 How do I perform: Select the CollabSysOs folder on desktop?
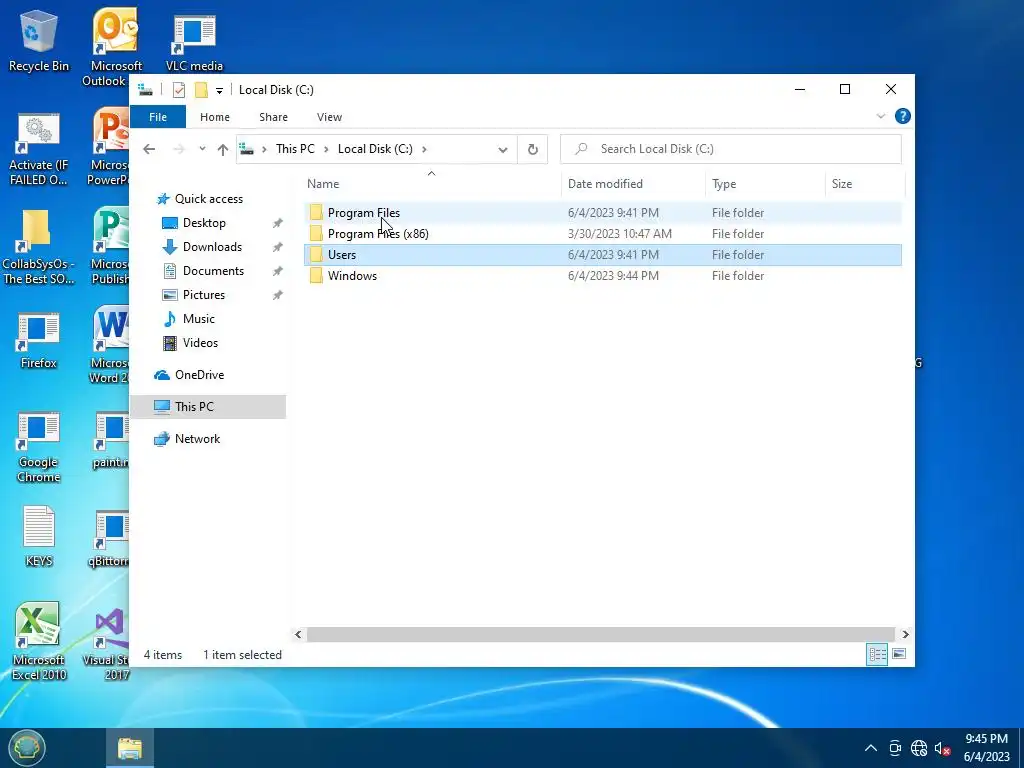coord(37,248)
